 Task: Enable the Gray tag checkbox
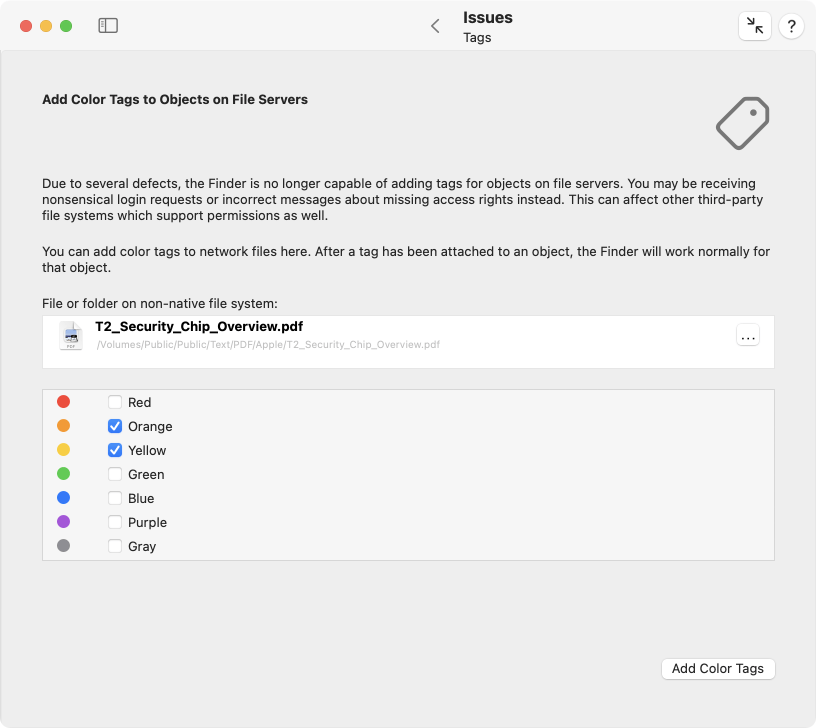pos(114,546)
